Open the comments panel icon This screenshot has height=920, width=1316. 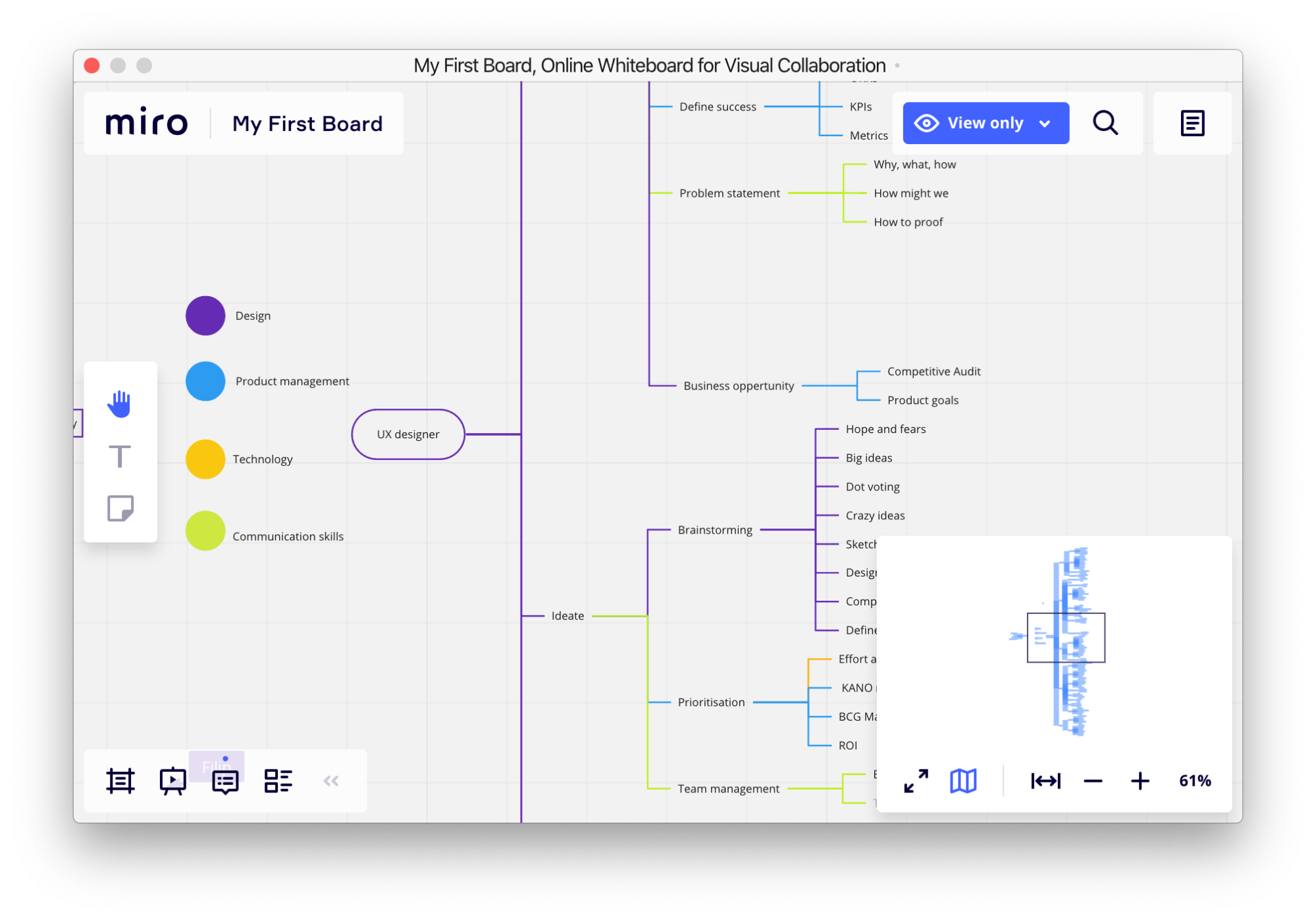pyautogui.click(x=225, y=782)
